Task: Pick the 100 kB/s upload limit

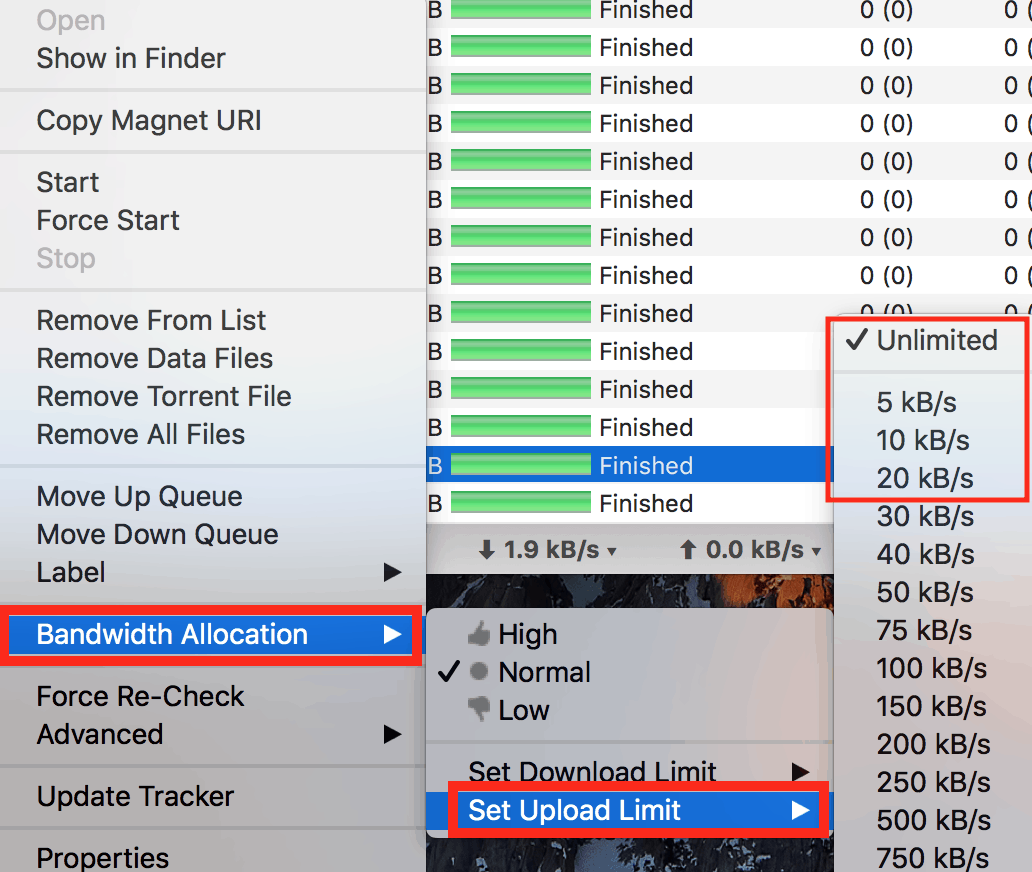Action: pos(931,668)
